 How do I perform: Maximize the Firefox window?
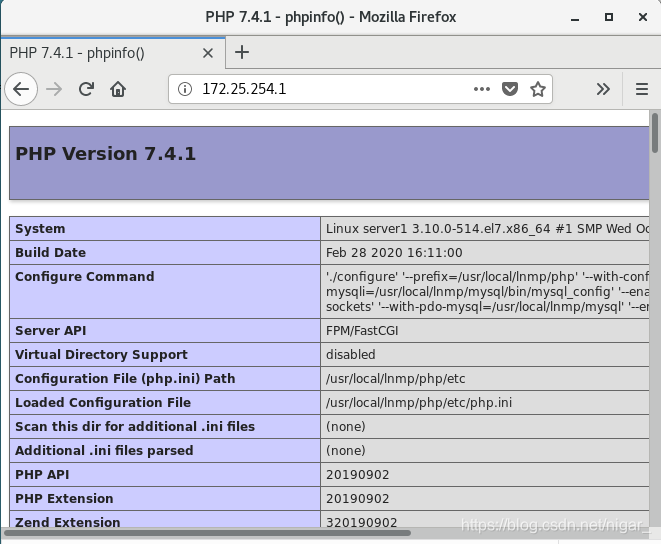609,17
